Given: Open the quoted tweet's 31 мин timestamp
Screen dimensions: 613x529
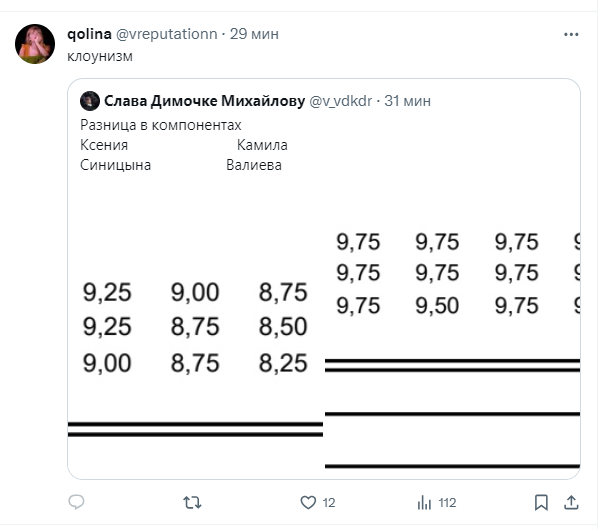Looking at the screenshot, I should [407, 101].
